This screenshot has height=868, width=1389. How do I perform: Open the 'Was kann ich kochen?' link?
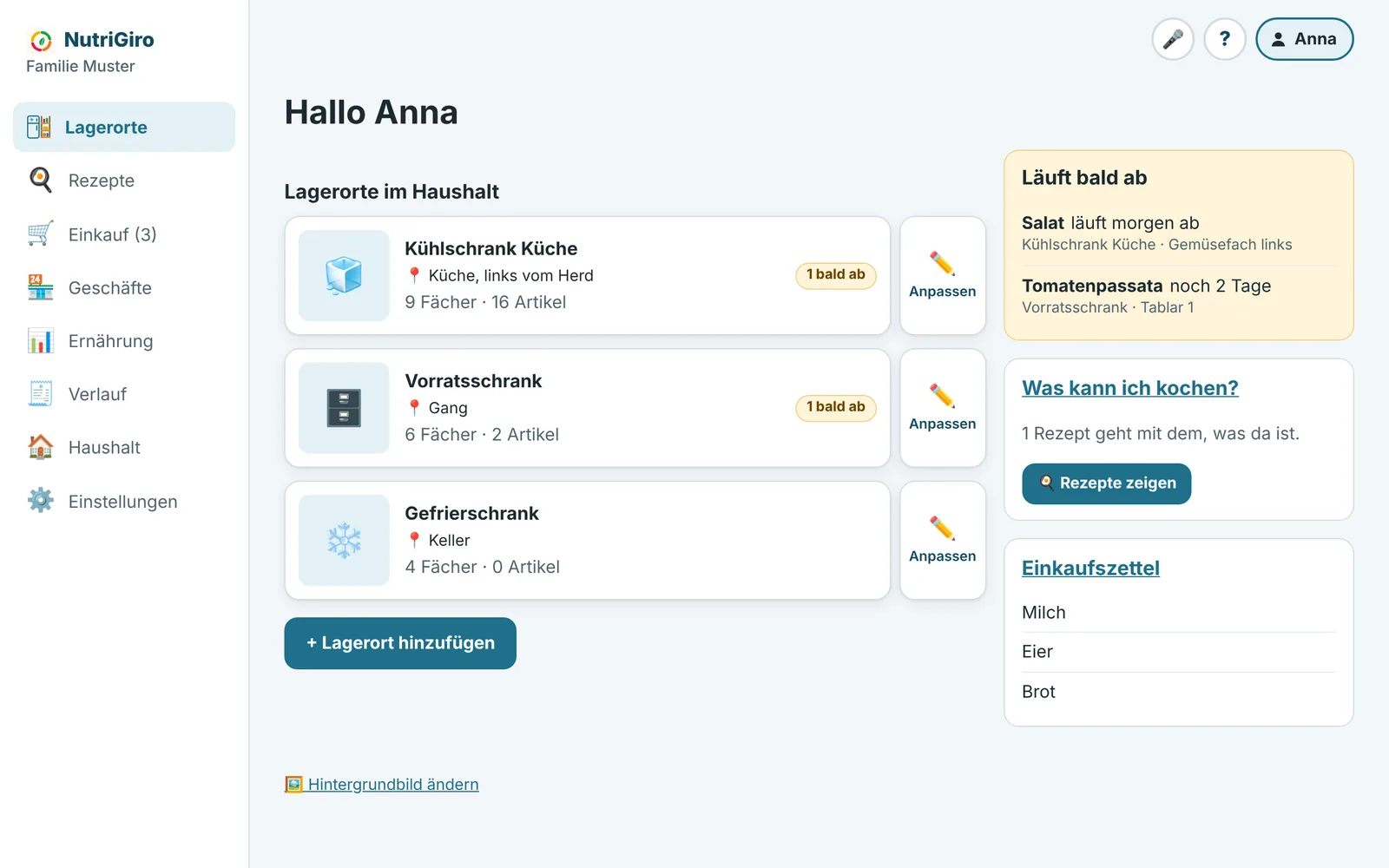[x=1129, y=388]
